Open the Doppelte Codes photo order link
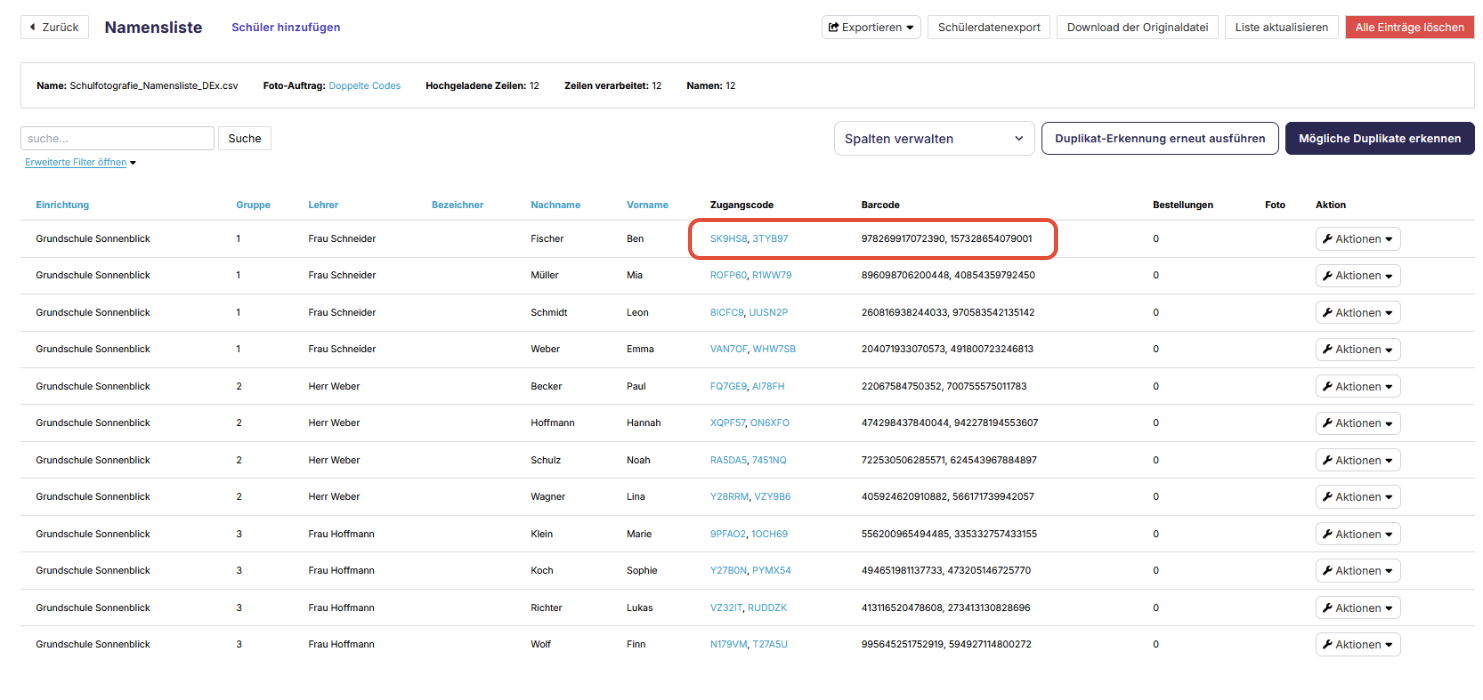This screenshot has width=1483, height=700. coord(364,86)
